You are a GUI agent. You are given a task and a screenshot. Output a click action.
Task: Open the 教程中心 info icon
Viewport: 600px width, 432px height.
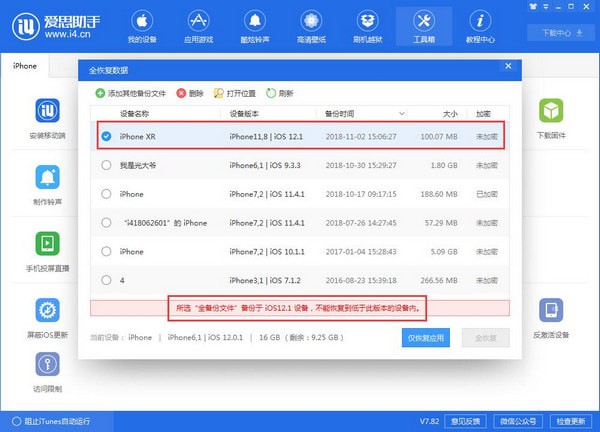[x=480, y=21]
